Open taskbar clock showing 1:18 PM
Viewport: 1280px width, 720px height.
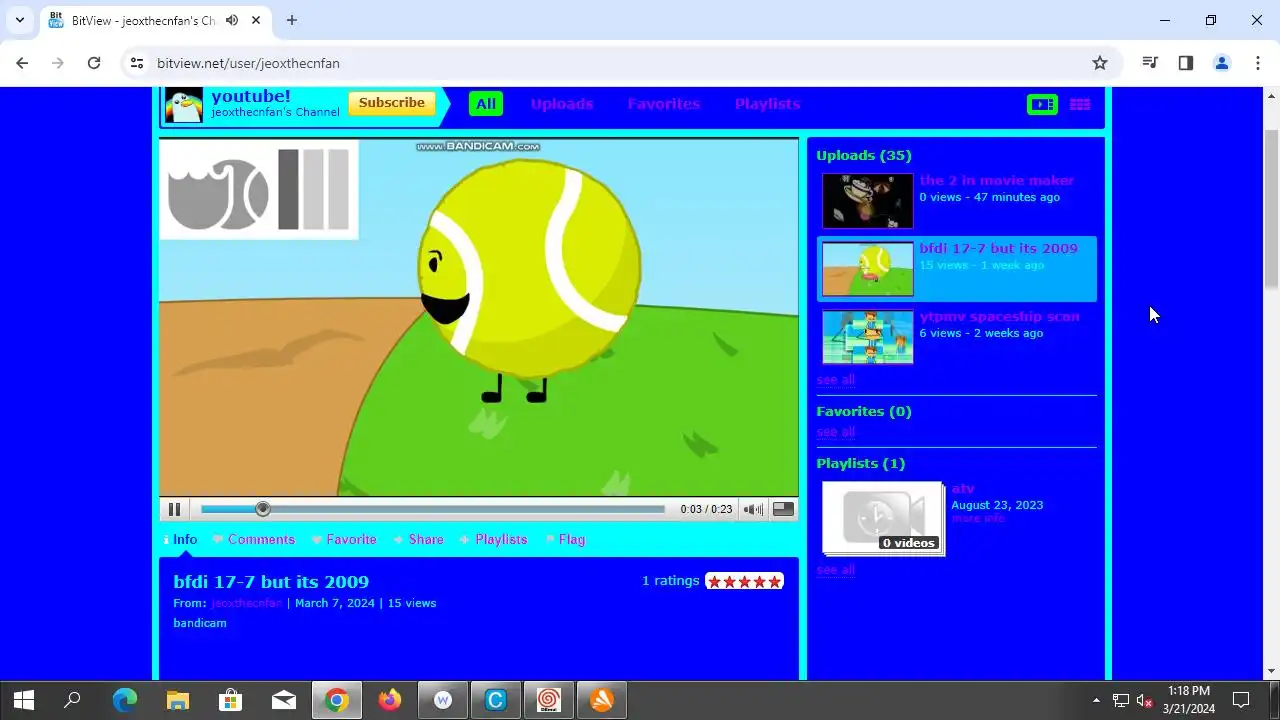point(1189,700)
